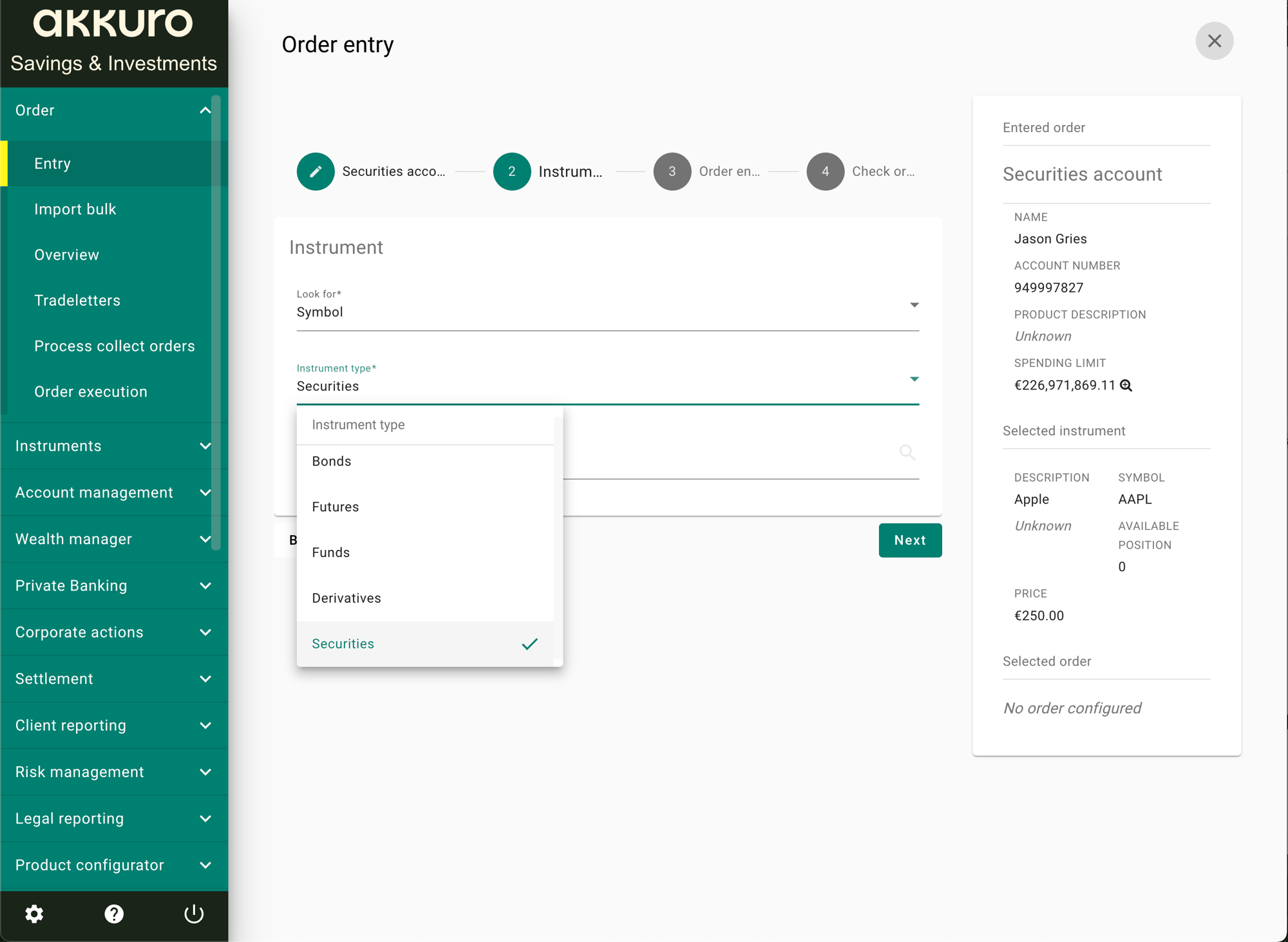This screenshot has height=942, width=1288.
Task: Open settings via the gear icon
Action: [x=34, y=914]
